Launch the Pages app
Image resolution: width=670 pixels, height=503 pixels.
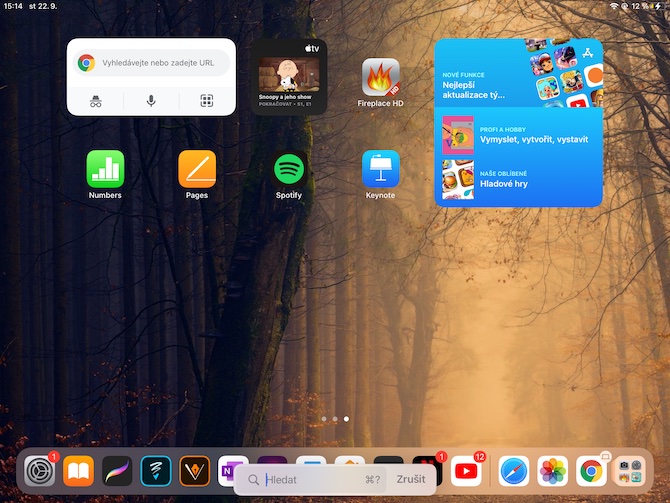197,169
